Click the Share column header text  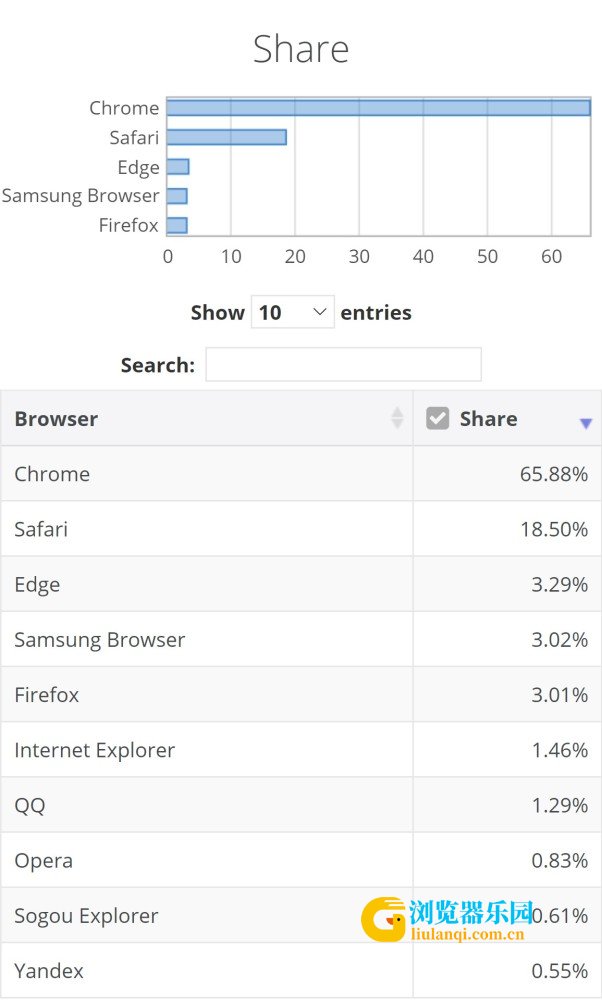[488, 418]
